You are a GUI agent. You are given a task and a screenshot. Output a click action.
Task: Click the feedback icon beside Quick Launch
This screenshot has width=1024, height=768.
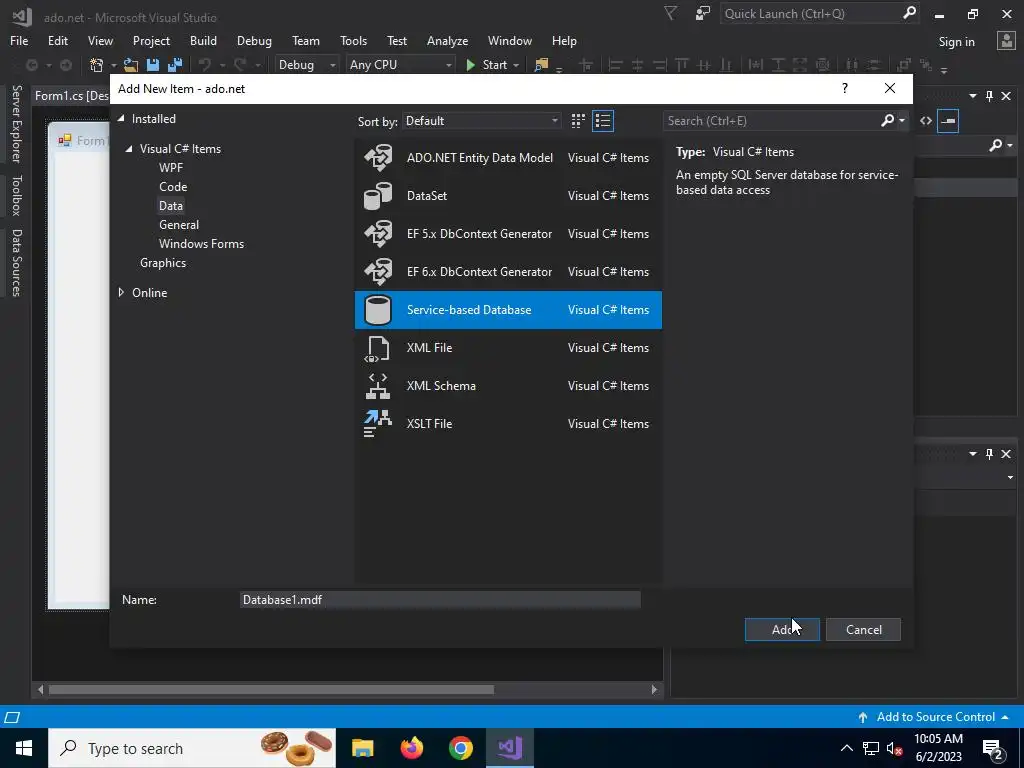click(x=703, y=13)
